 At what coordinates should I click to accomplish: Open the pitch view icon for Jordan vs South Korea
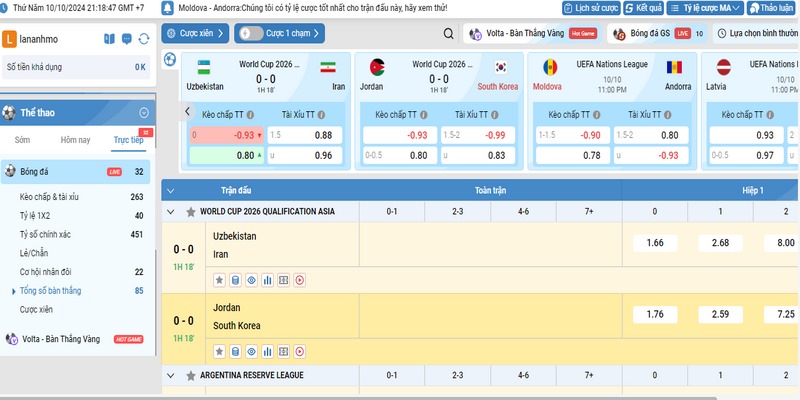(284, 352)
